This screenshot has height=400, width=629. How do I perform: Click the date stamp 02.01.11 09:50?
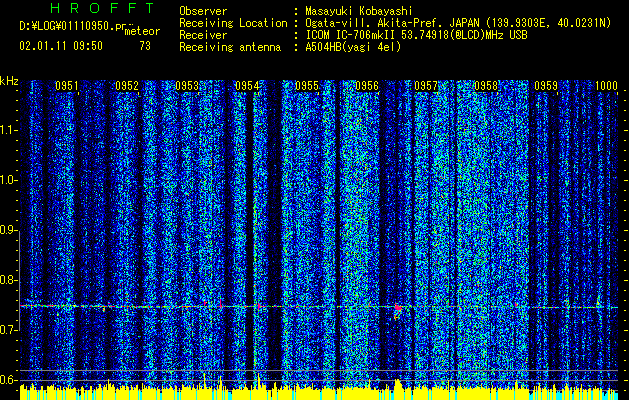(61, 46)
